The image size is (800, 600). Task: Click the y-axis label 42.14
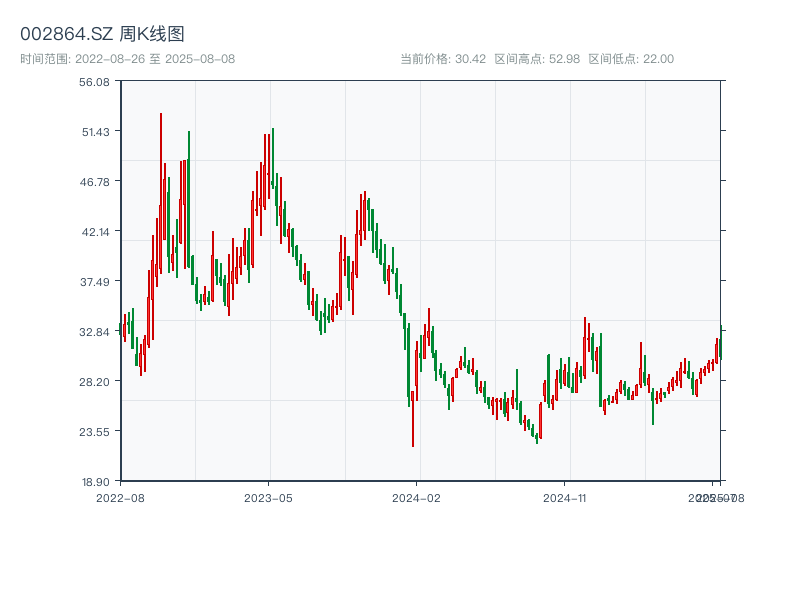[96, 232]
